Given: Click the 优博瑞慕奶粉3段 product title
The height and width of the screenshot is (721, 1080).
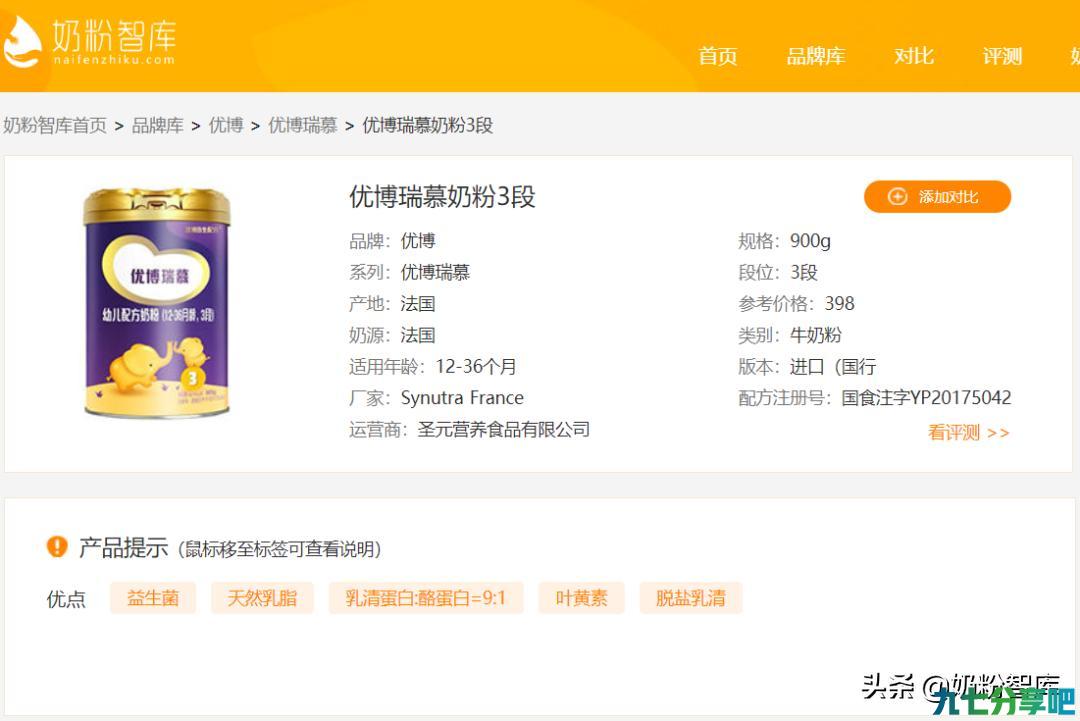Looking at the screenshot, I should pyautogui.click(x=442, y=197).
